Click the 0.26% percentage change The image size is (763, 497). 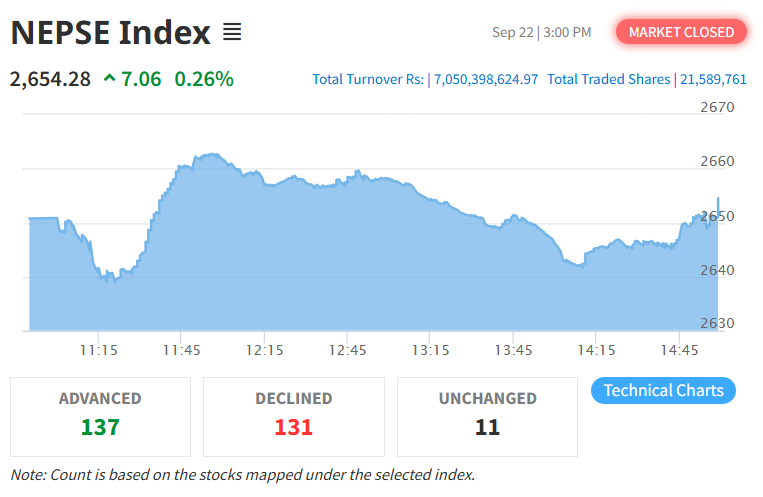(204, 79)
